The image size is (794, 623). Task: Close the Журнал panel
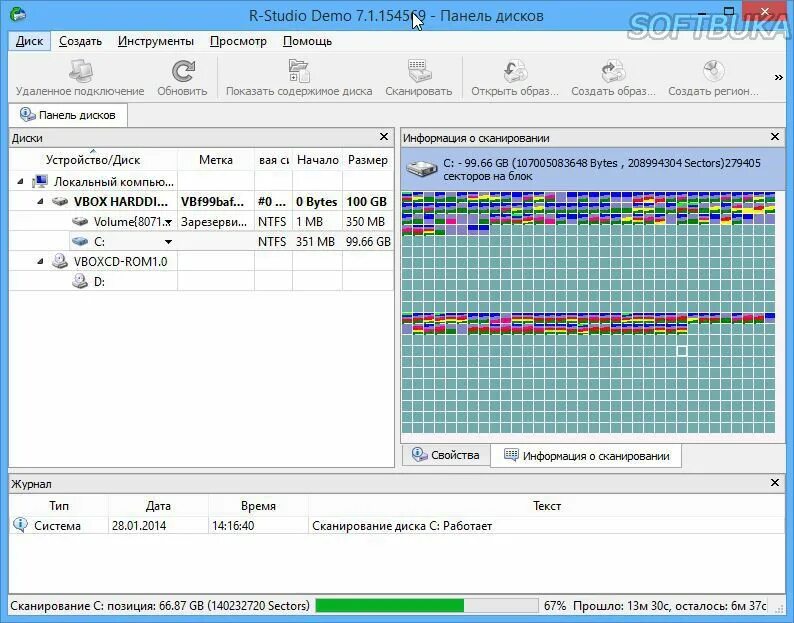point(775,483)
